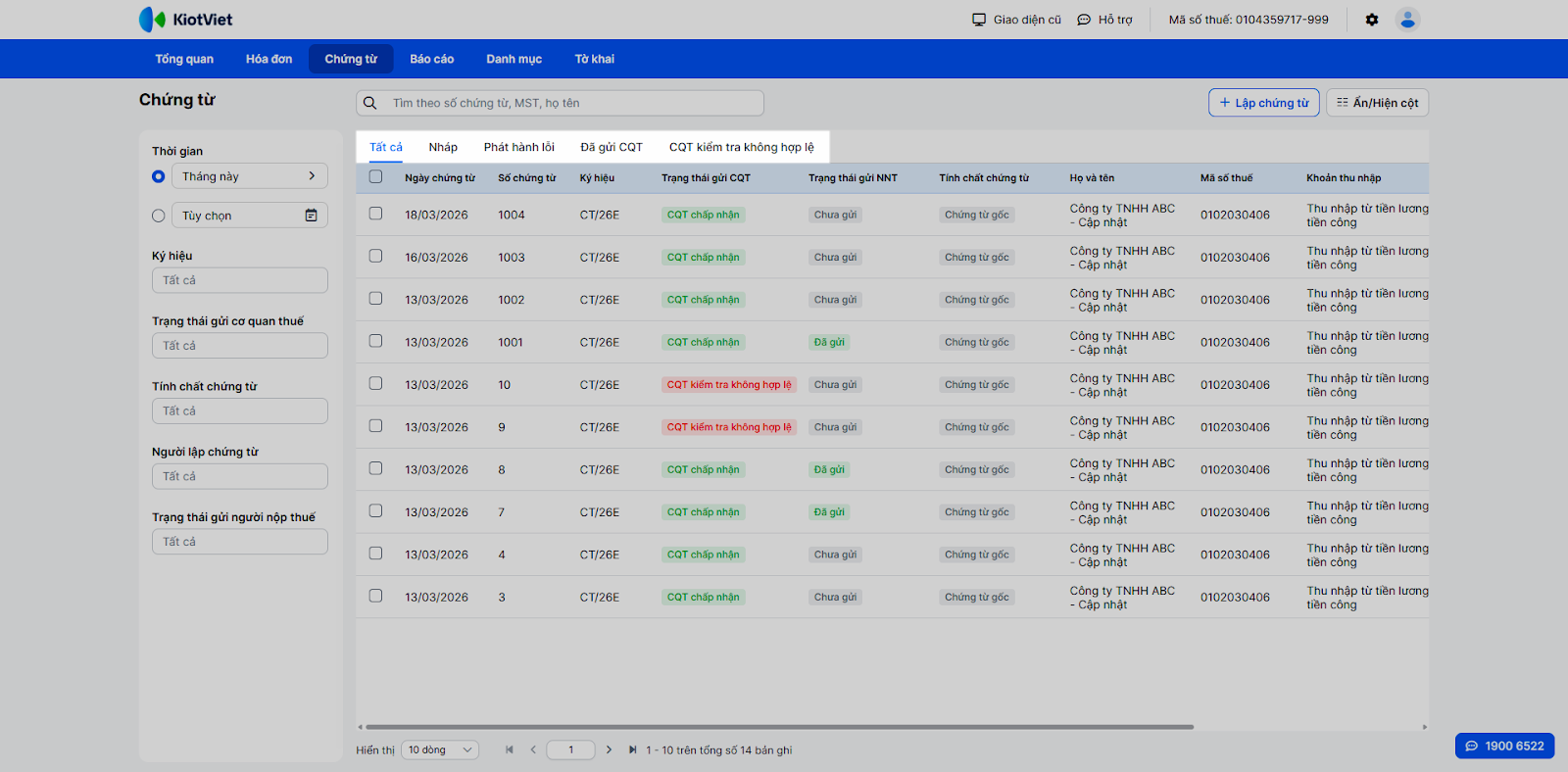Select the checkbox for document number 1004
Viewport: 1568px width, 772px height.
click(375, 214)
